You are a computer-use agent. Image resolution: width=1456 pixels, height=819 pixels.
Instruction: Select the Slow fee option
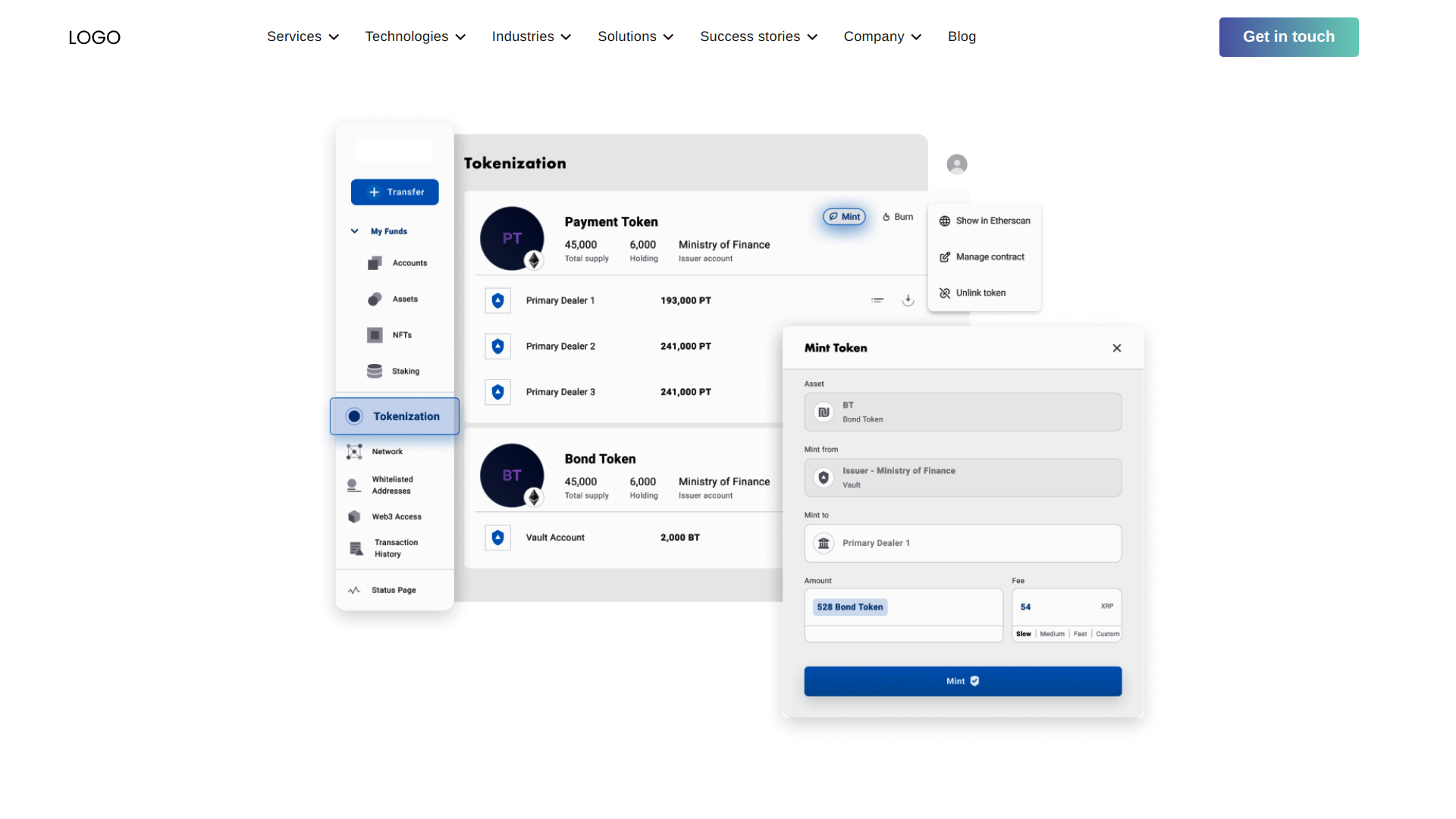click(x=1023, y=634)
